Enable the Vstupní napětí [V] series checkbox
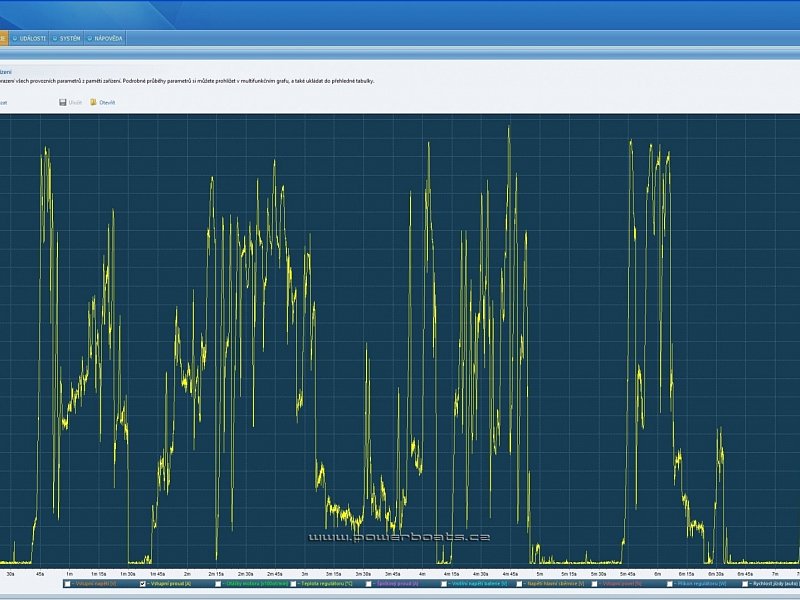 (x=67, y=584)
